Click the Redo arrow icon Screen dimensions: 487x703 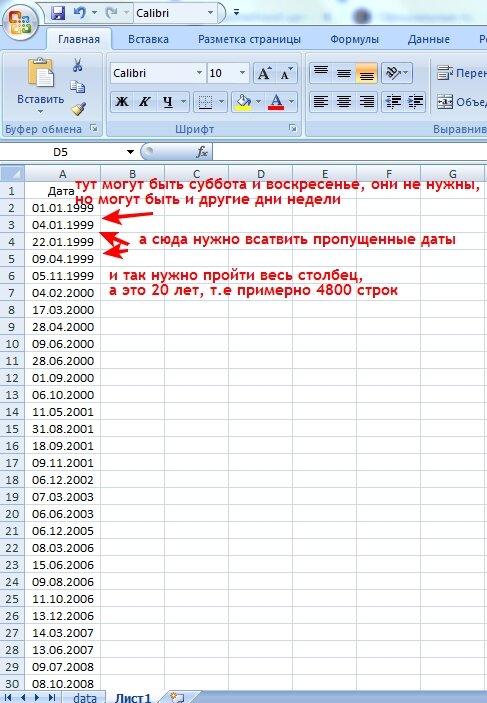111,13
